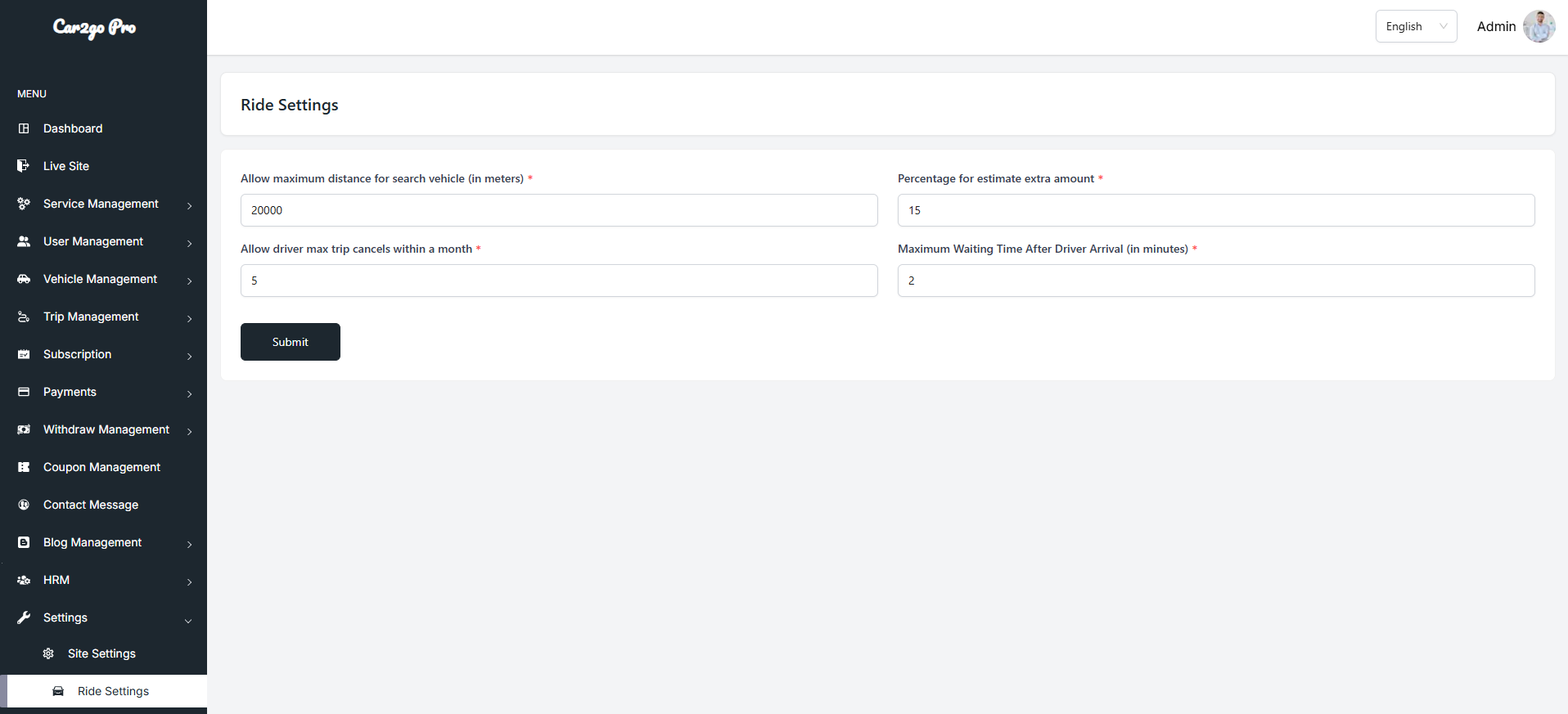Collapse the Settings submenu chevron

188,621
